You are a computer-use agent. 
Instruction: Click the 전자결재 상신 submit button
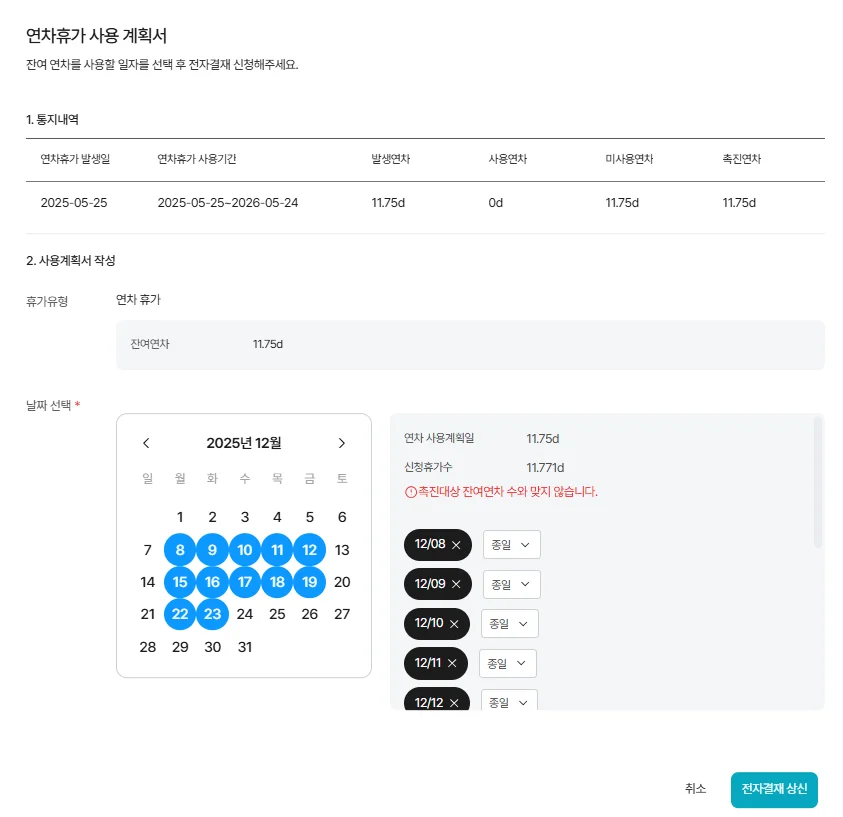pyautogui.click(x=773, y=789)
